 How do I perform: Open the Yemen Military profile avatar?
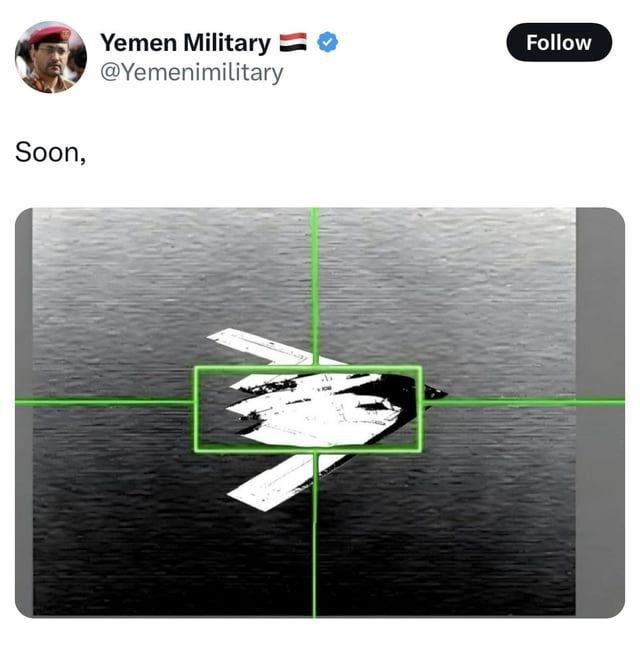pos(51,57)
